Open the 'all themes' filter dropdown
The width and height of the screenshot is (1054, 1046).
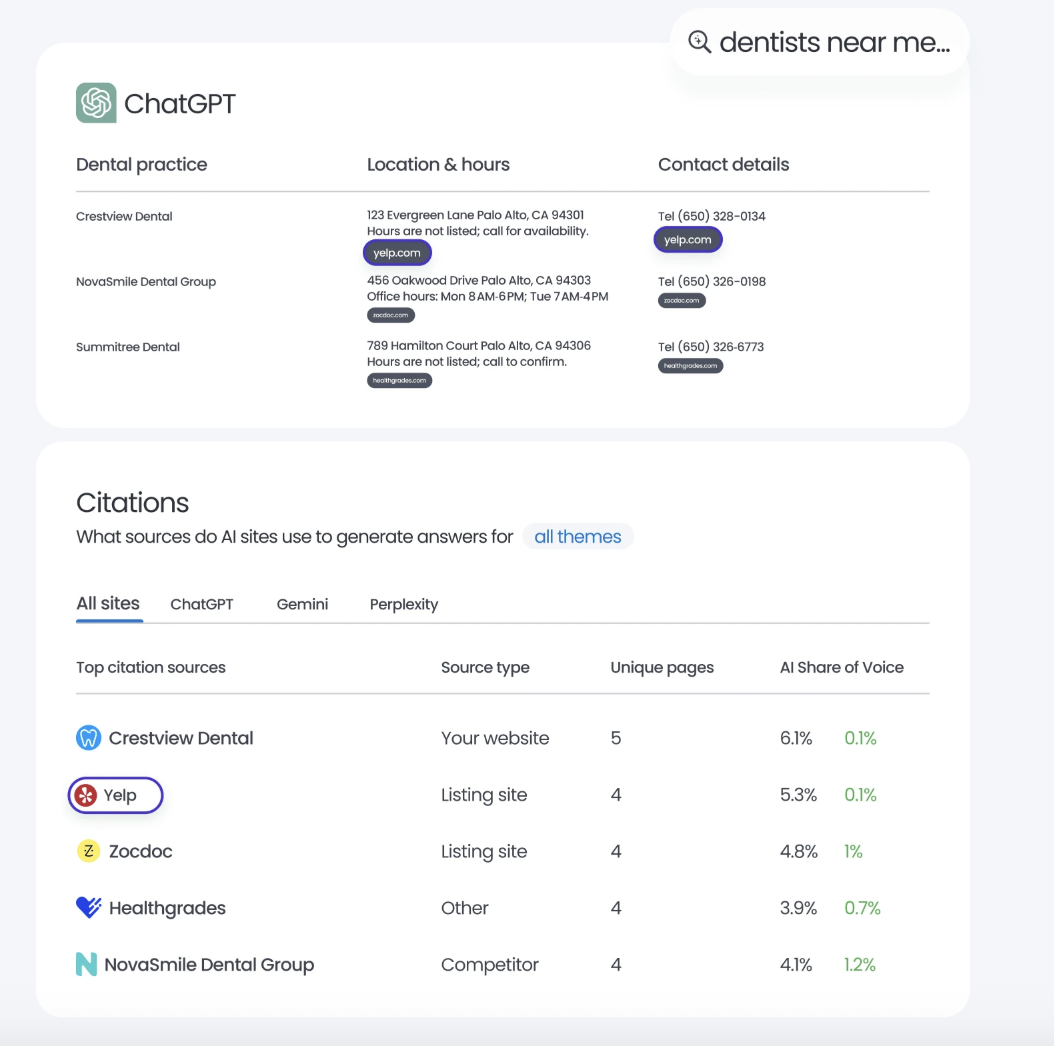pos(577,536)
